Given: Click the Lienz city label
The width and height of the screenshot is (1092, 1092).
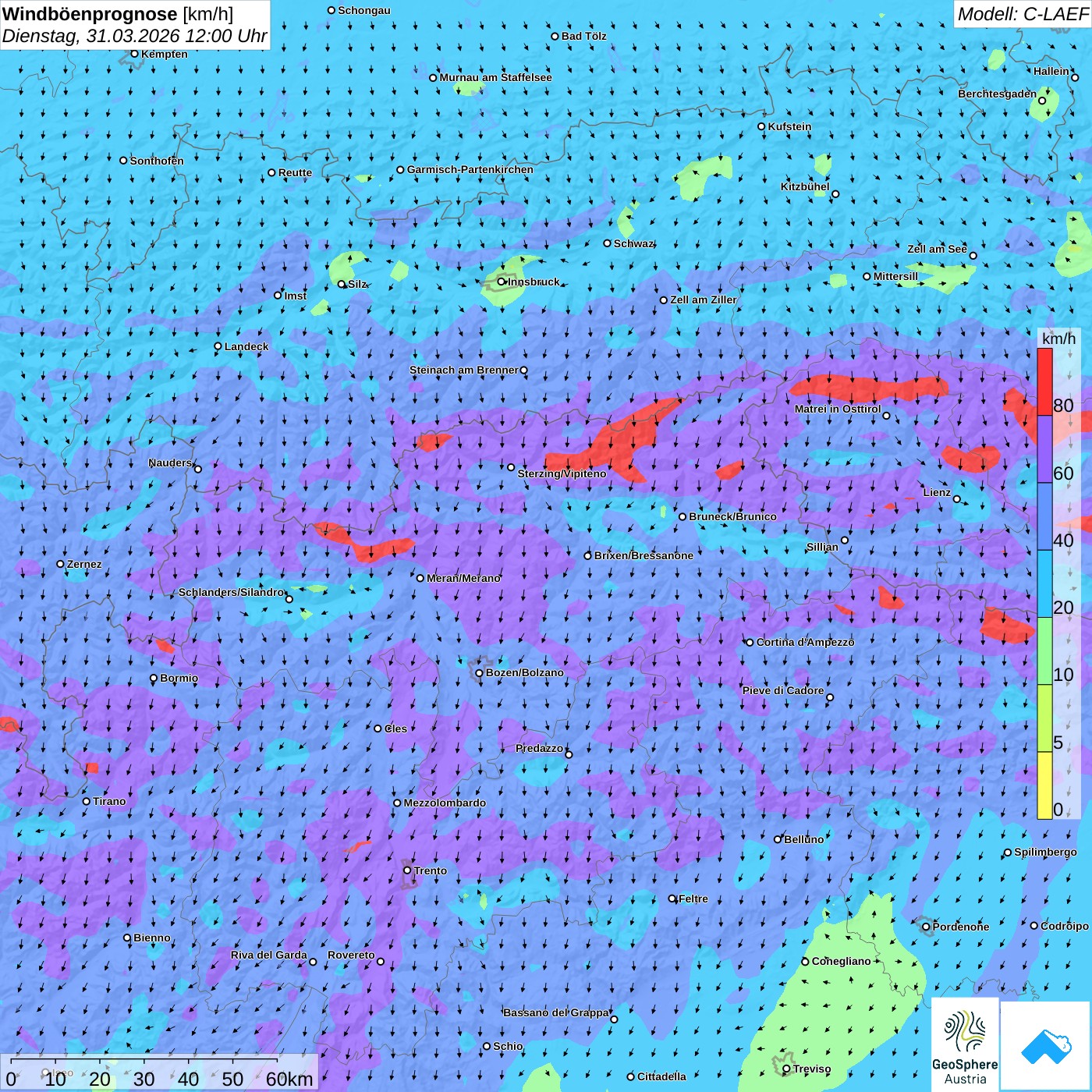Looking at the screenshot, I should click(937, 492).
